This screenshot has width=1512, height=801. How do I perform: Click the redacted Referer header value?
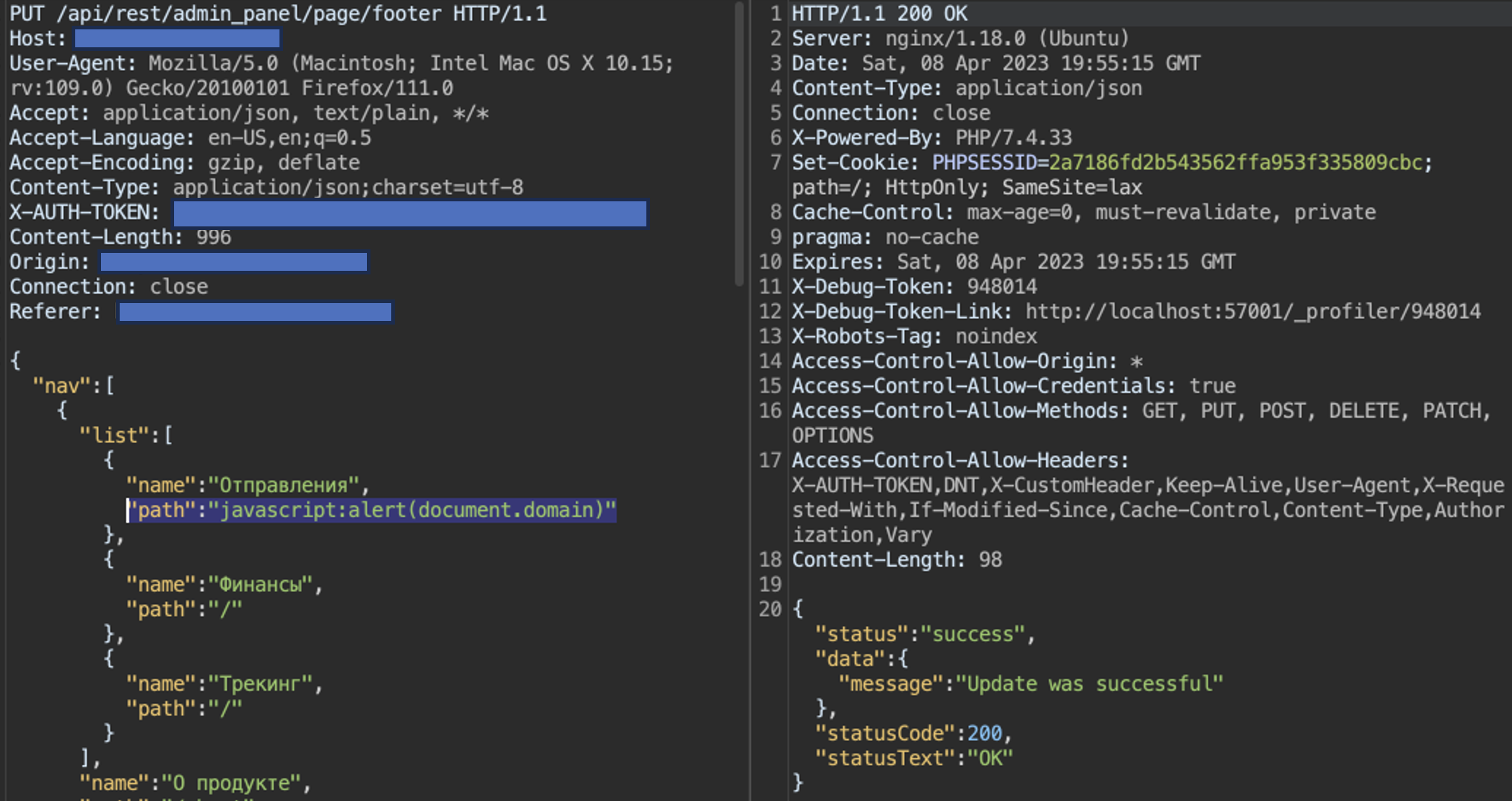pyautogui.click(x=255, y=312)
